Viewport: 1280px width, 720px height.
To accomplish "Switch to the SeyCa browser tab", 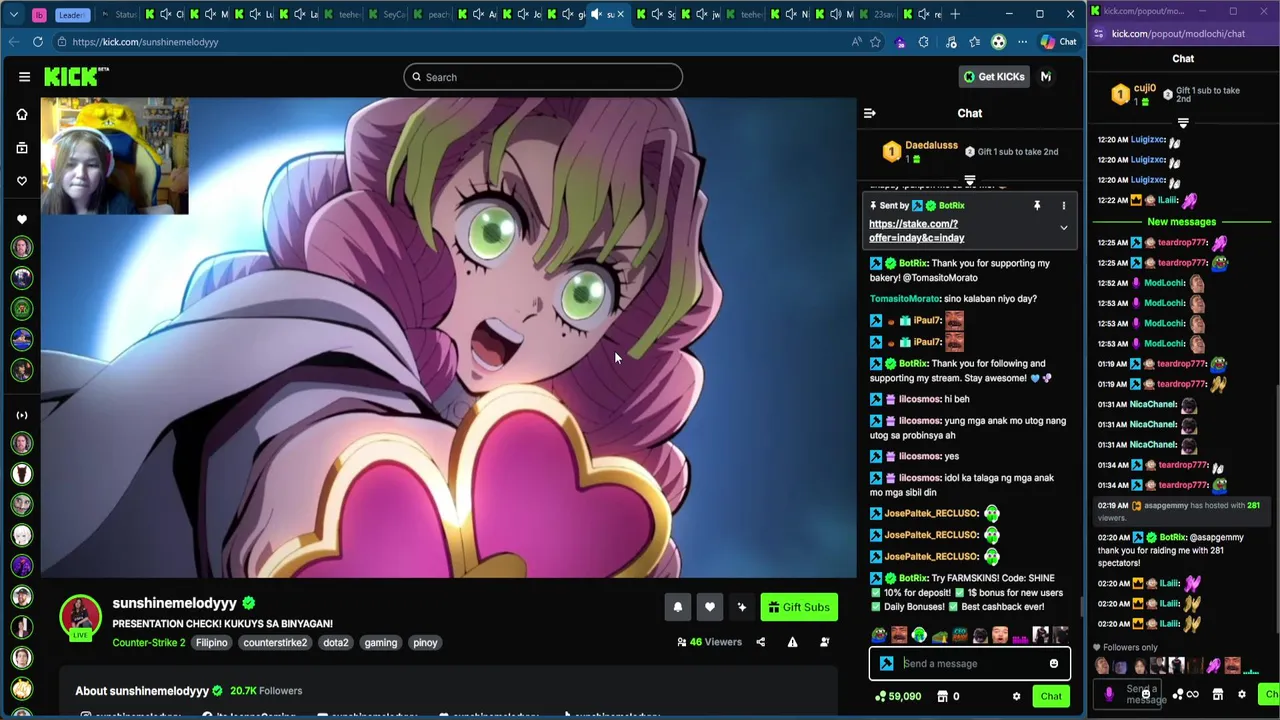I will pos(388,14).
